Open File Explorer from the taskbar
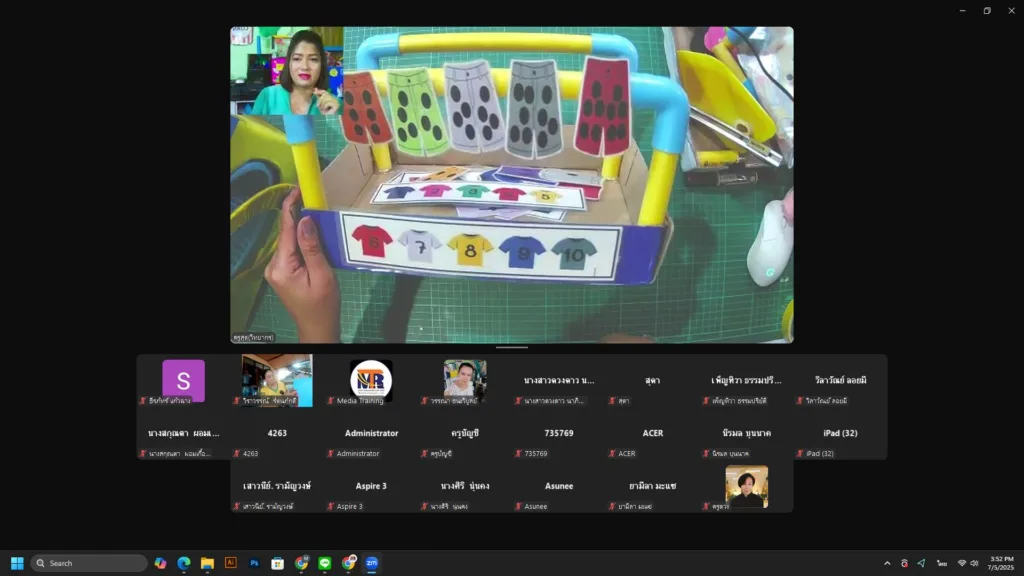 pyautogui.click(x=207, y=563)
